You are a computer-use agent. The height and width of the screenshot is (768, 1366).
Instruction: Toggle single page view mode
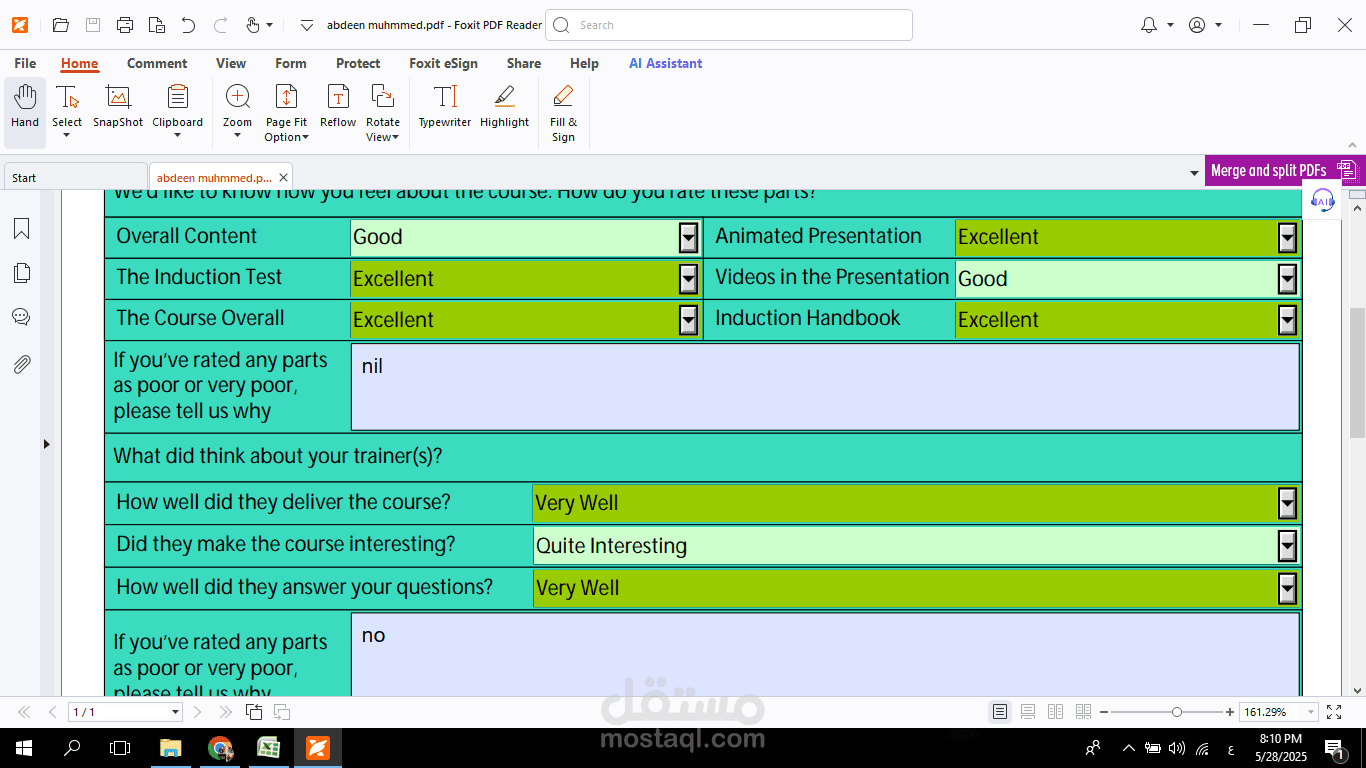coord(1000,712)
